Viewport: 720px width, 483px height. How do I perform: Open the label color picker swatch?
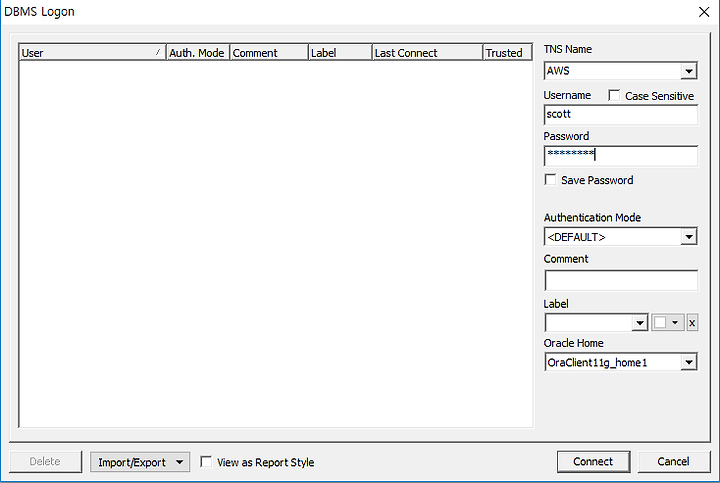[668, 323]
